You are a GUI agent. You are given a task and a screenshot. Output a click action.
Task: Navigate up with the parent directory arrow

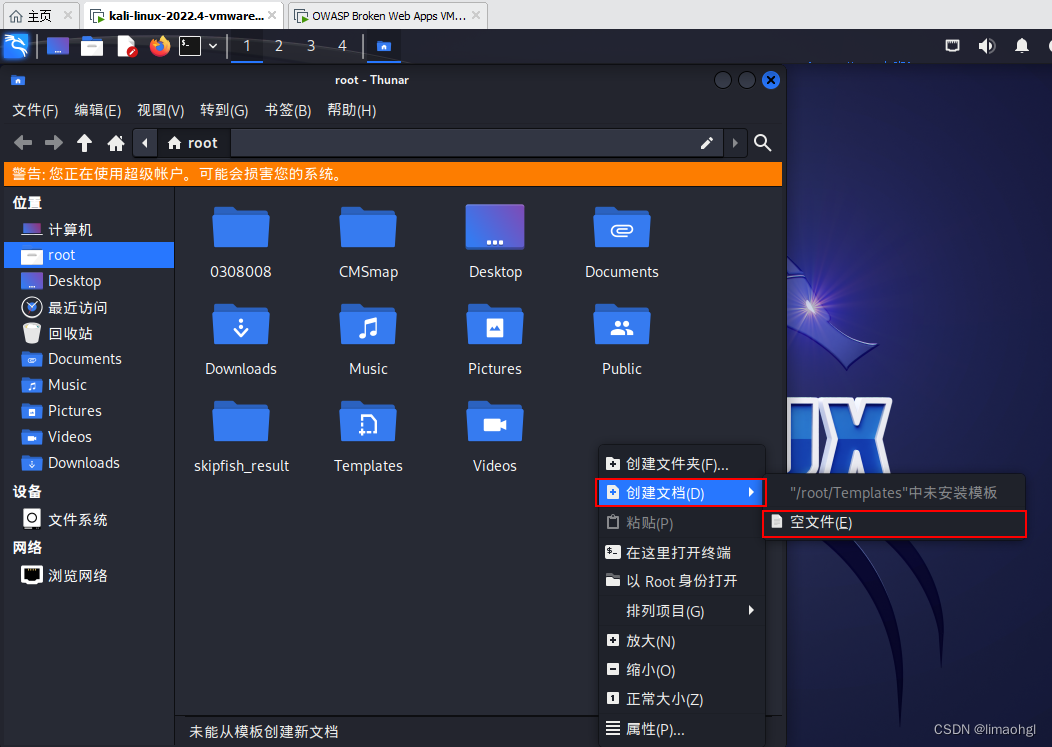click(84, 143)
